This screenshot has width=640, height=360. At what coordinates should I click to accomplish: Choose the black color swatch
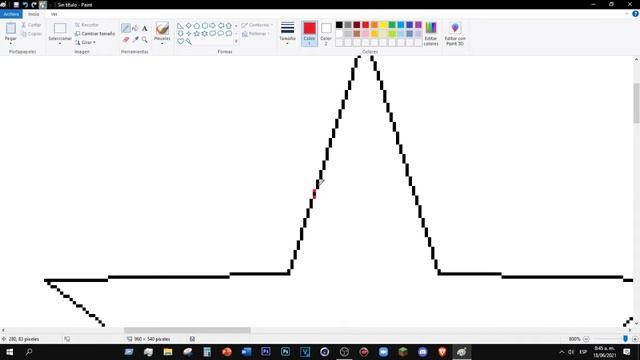click(339, 25)
